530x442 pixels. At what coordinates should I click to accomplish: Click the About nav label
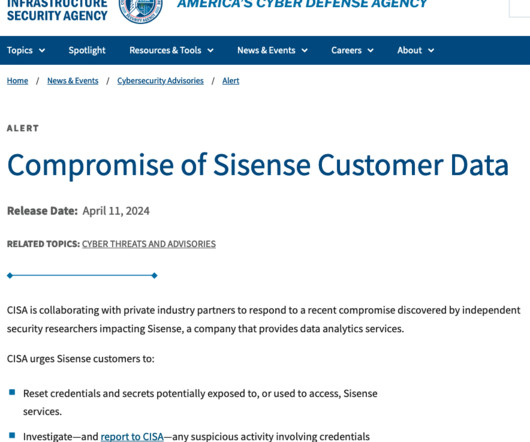[409, 50]
